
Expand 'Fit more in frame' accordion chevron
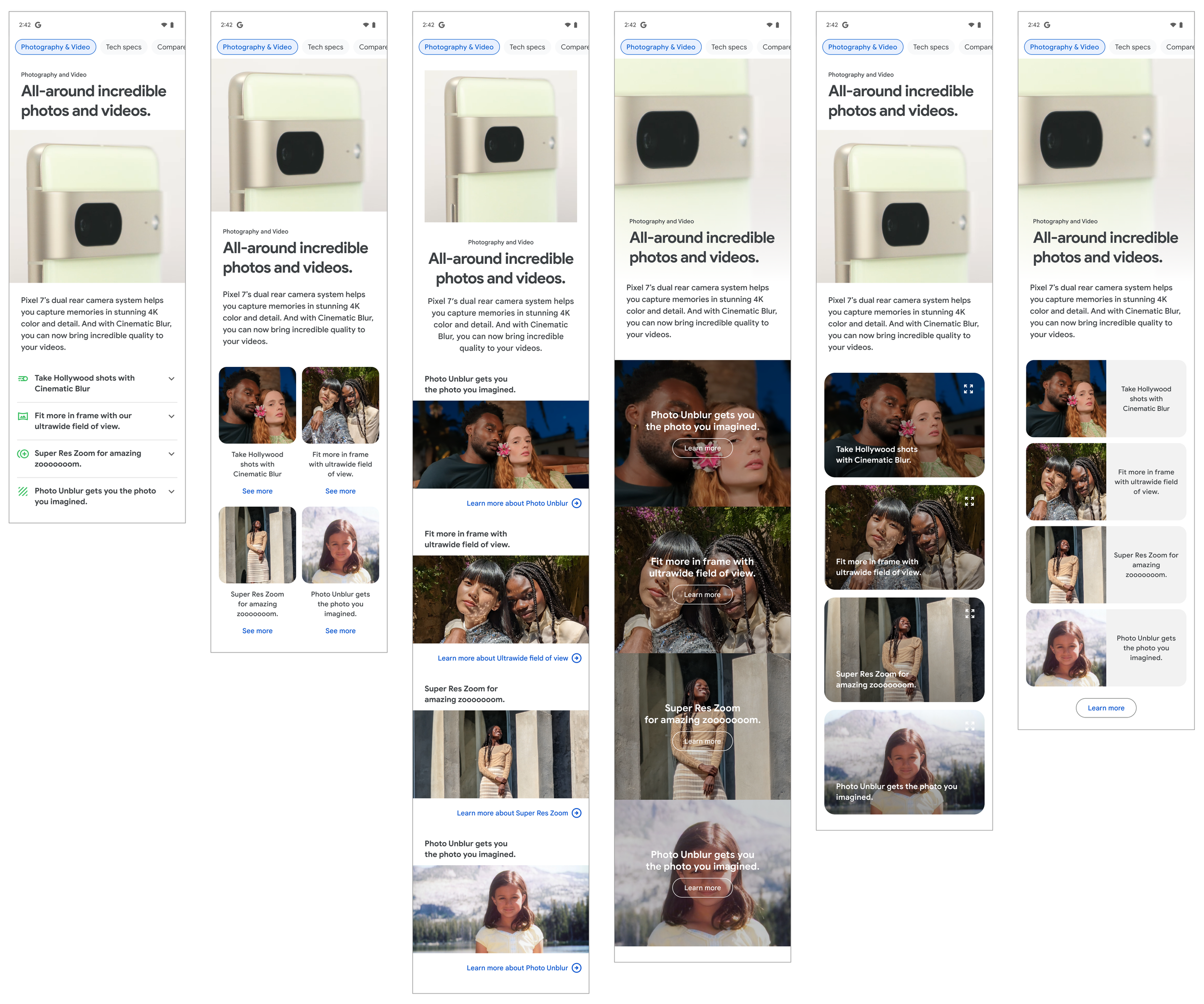point(171,416)
